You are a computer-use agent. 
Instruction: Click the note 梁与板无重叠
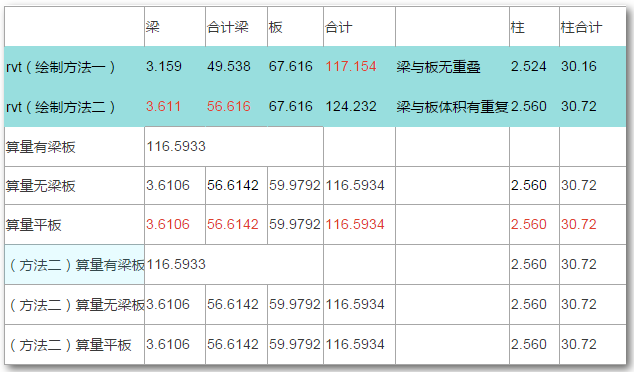pyautogui.click(x=438, y=67)
